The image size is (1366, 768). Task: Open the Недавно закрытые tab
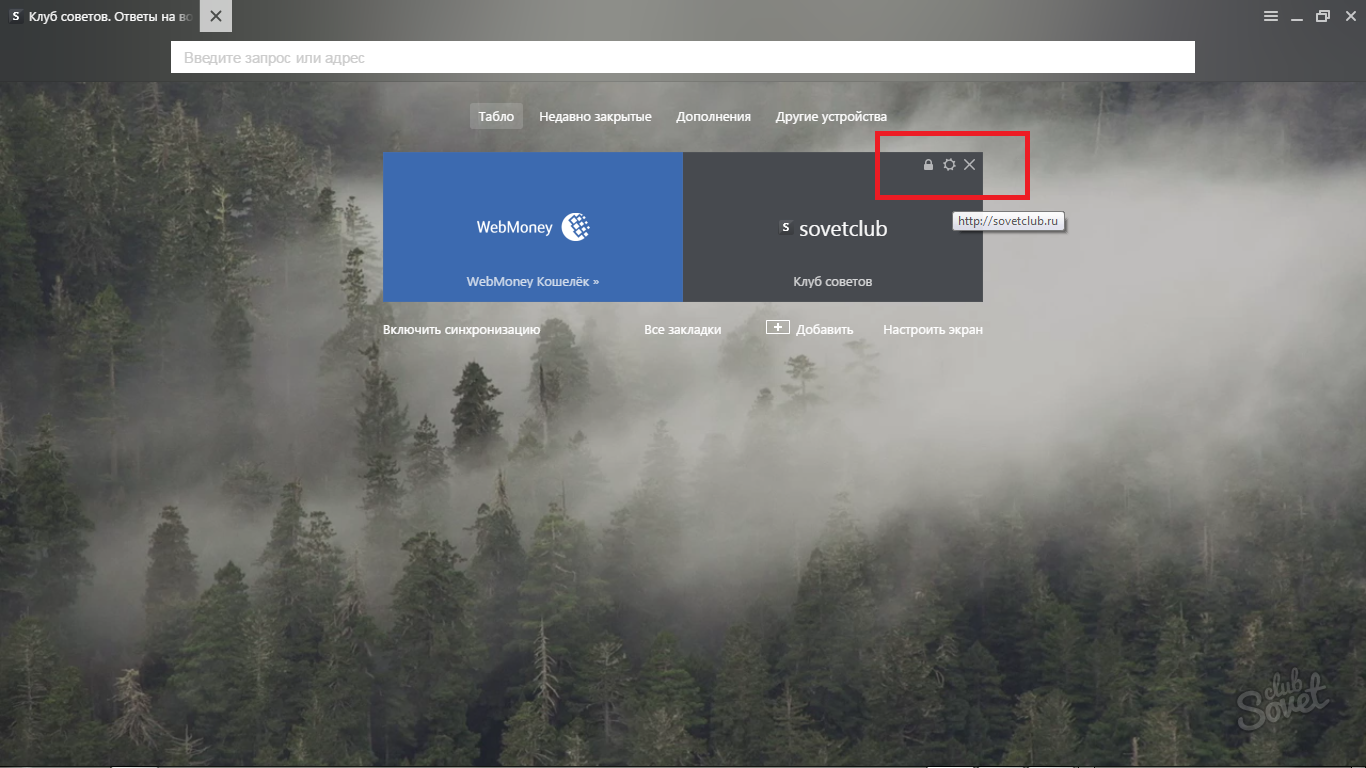coord(595,117)
